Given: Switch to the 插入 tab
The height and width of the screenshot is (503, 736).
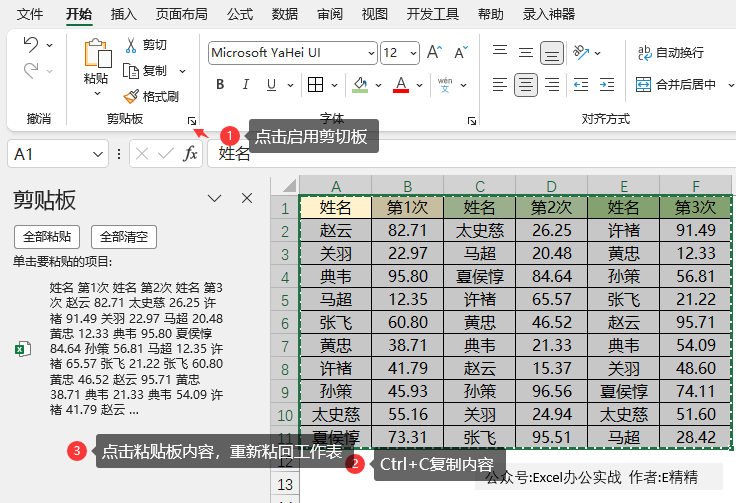Looking at the screenshot, I should (123, 14).
